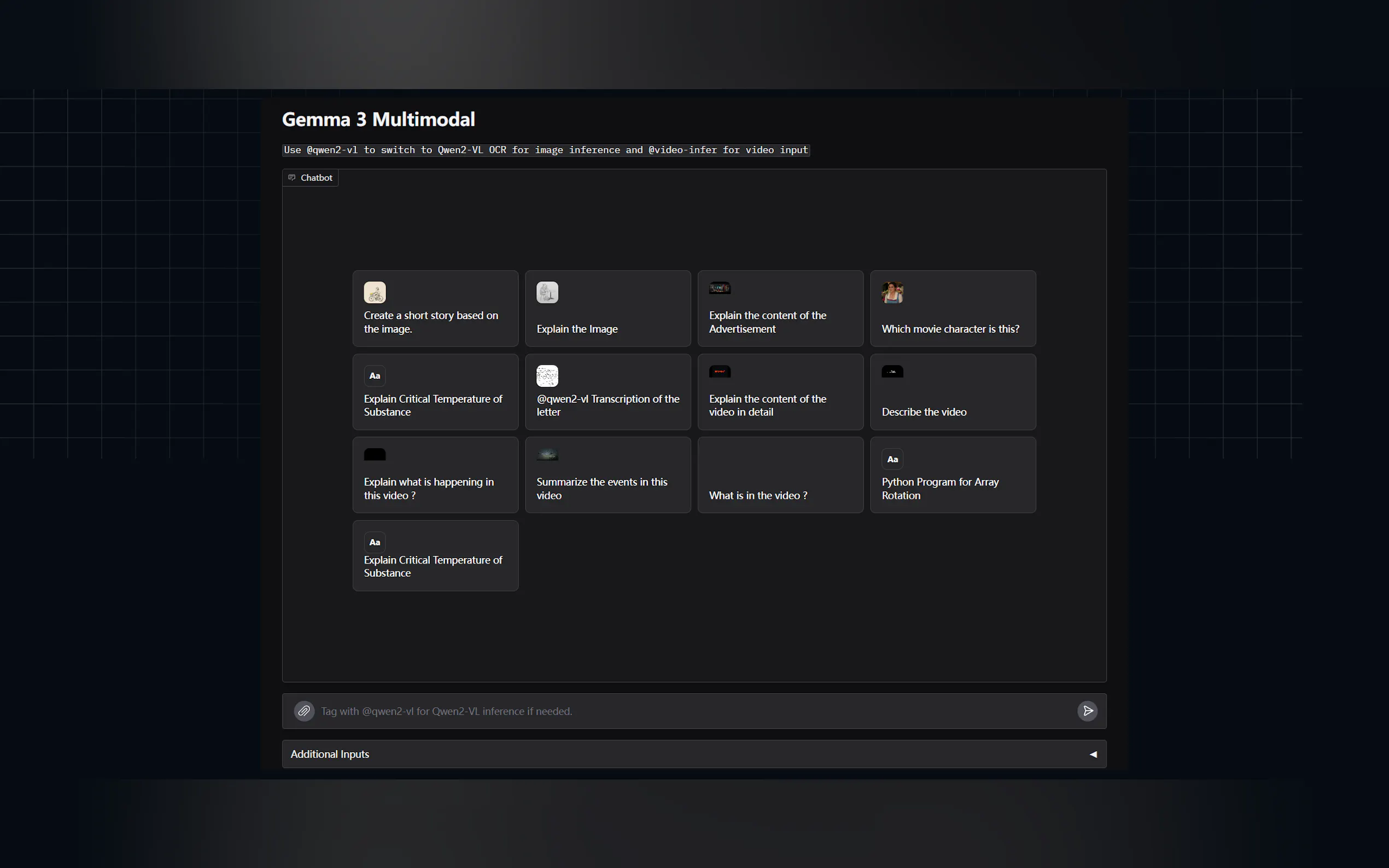Click the paperclip attach file icon

pos(304,711)
